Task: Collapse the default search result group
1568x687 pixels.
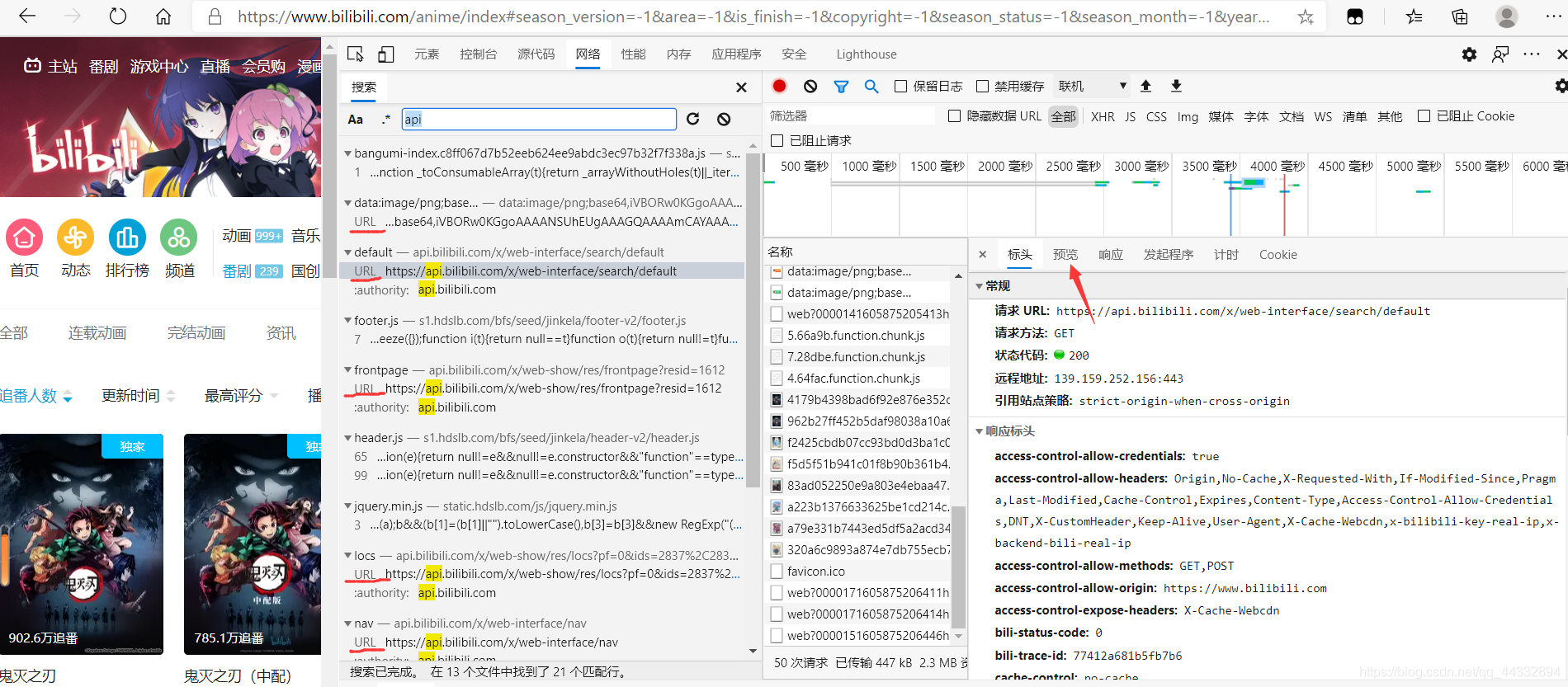Action: 348,252
